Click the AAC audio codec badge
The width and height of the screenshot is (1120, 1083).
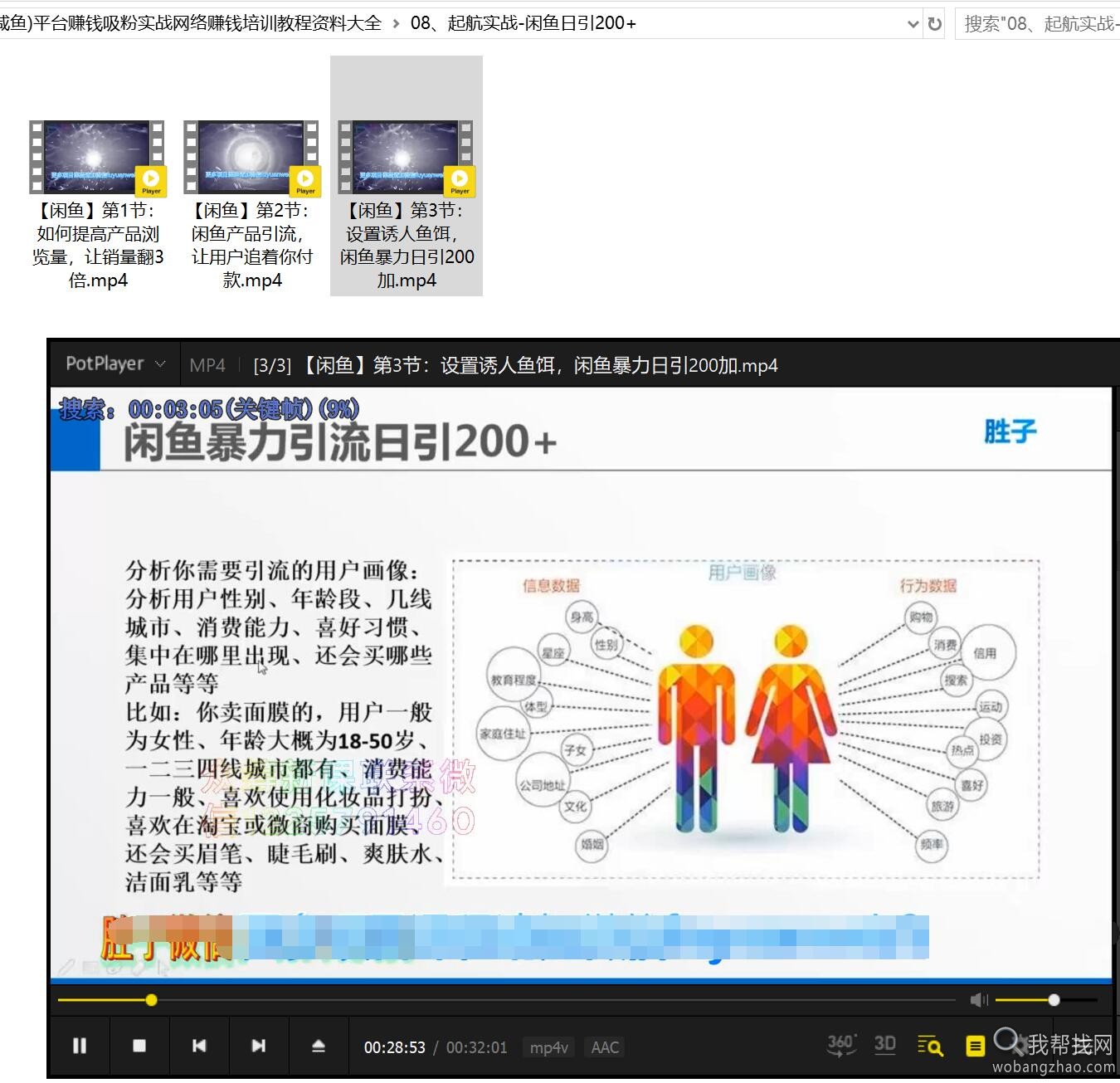click(605, 1047)
